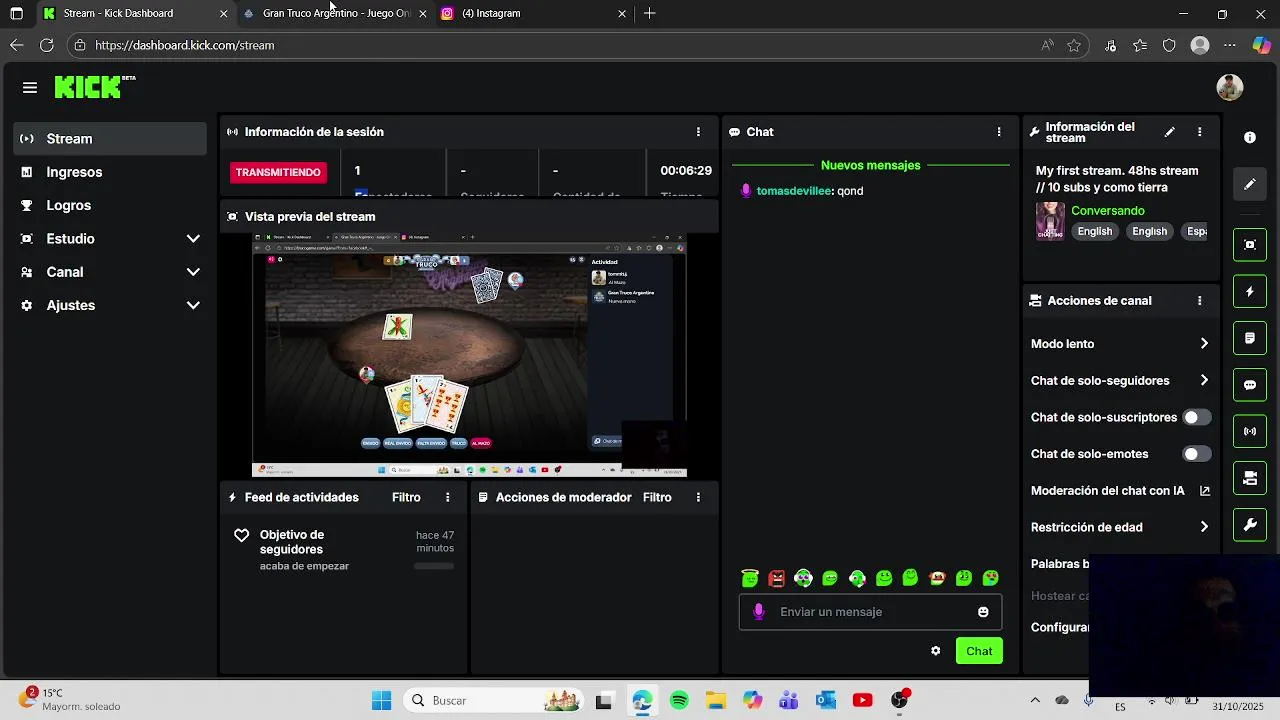
Task: Click the Conversando category link
Action: pyautogui.click(x=1108, y=211)
